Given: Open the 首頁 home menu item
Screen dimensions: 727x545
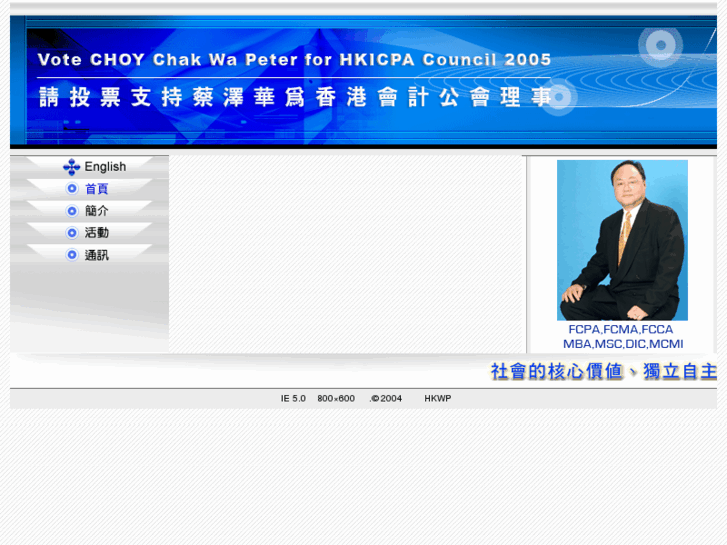Looking at the screenshot, I should click(97, 189).
